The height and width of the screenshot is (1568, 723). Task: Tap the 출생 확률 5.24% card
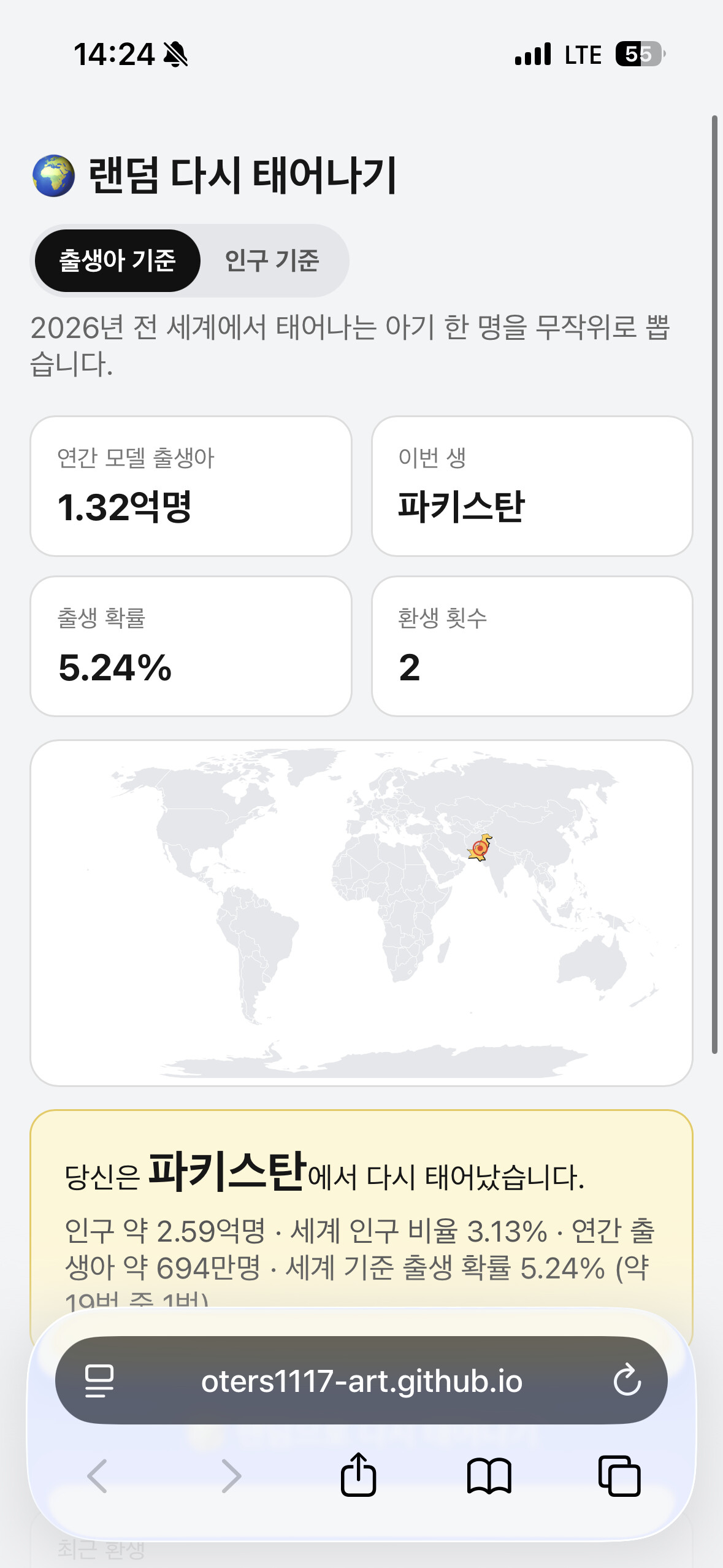point(191,646)
